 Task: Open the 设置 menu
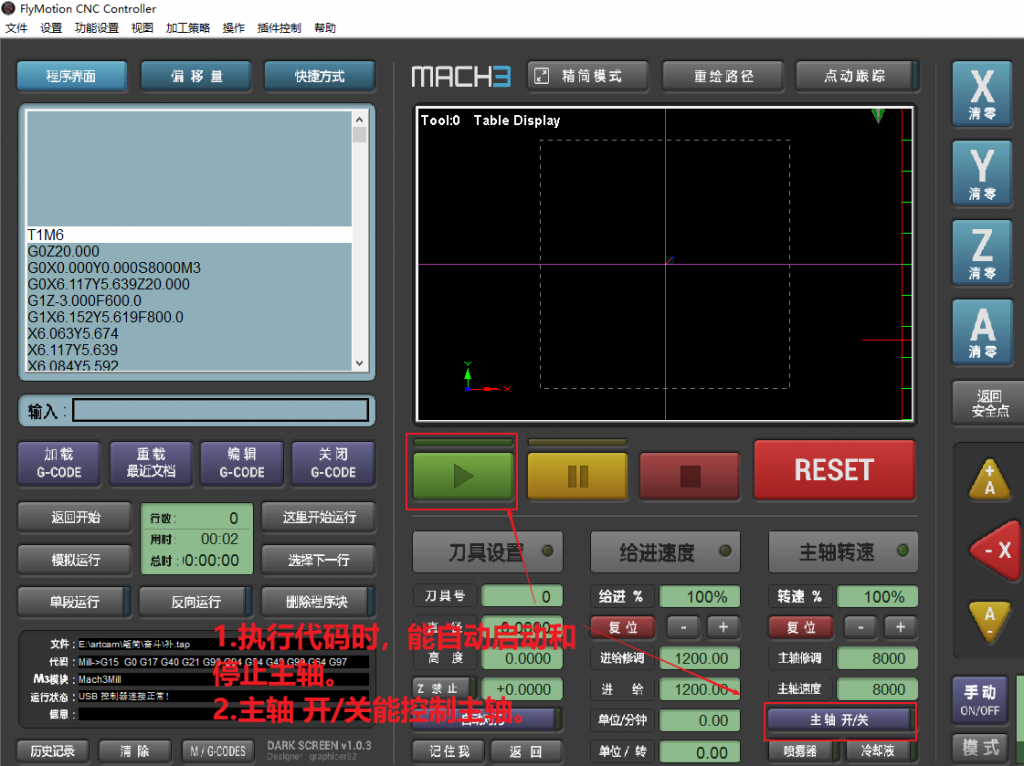(x=51, y=28)
